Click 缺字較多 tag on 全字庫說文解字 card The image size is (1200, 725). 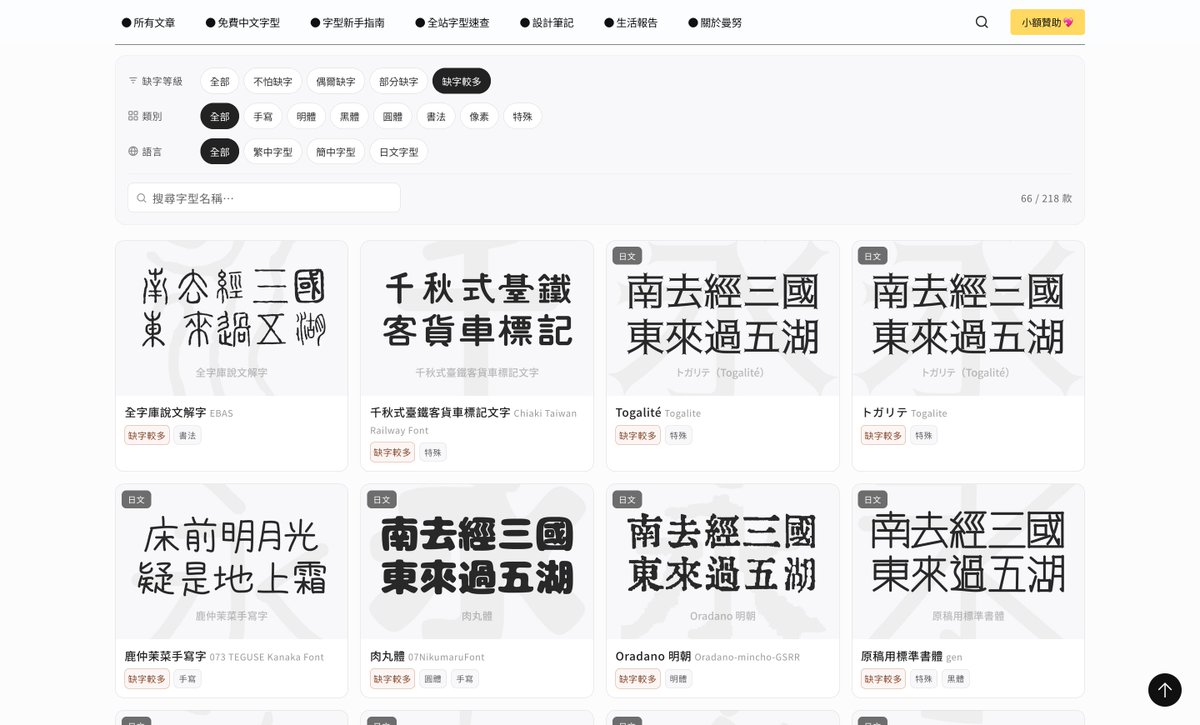click(x=147, y=435)
